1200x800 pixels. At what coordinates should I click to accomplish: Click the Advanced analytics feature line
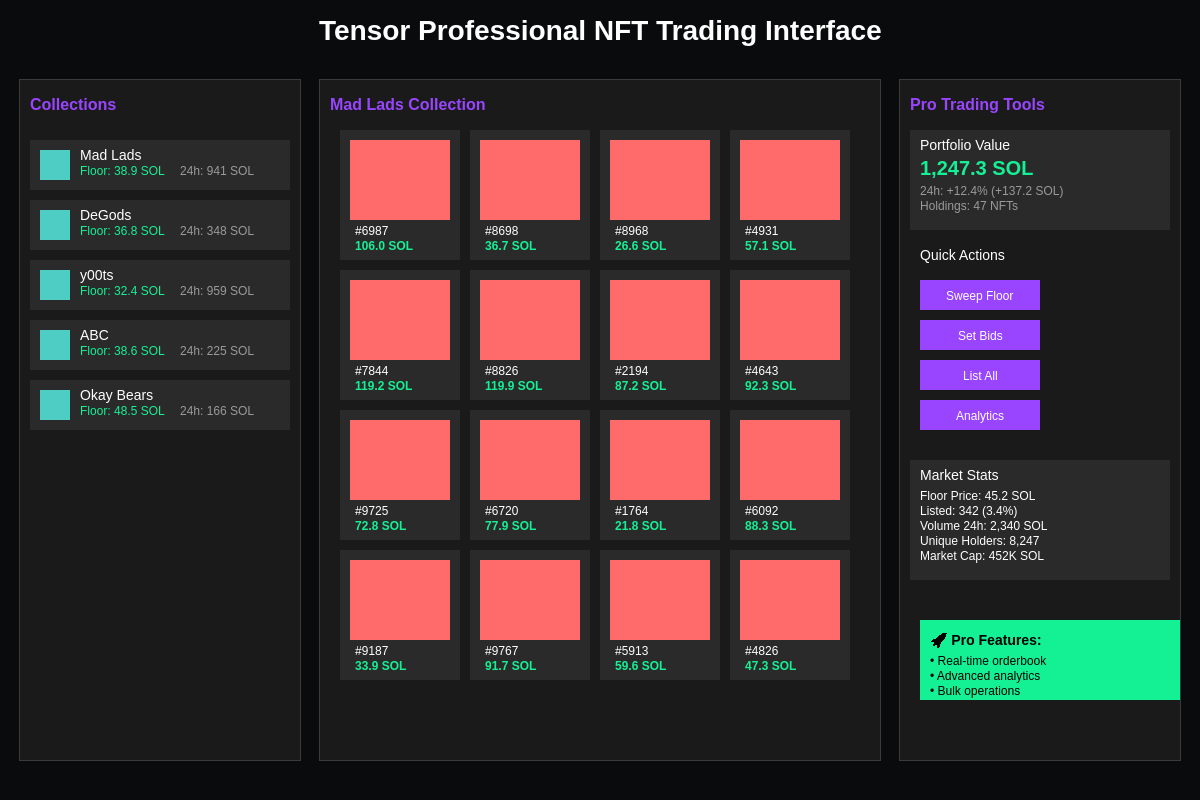[x=985, y=676]
